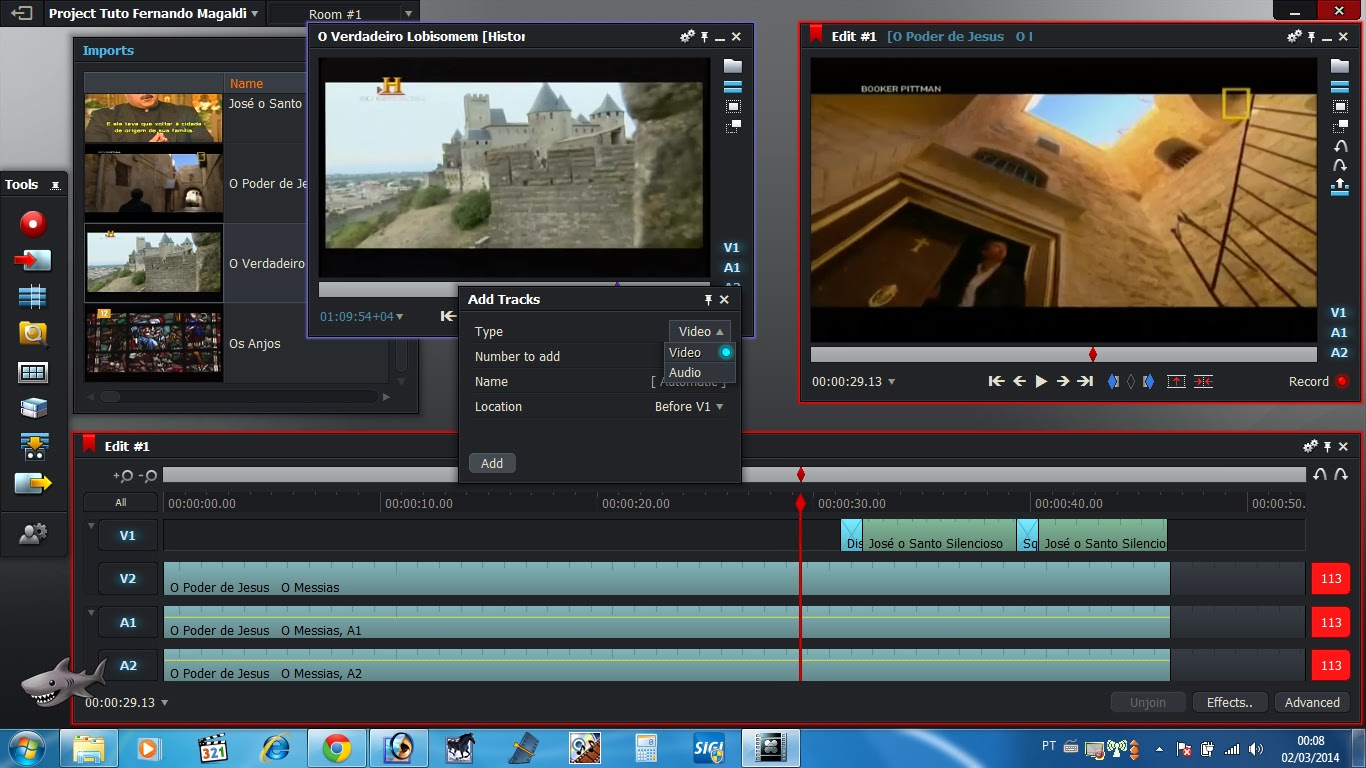Click the red Record tool in Tools panel
Image resolution: width=1366 pixels, height=768 pixels.
click(x=33, y=223)
